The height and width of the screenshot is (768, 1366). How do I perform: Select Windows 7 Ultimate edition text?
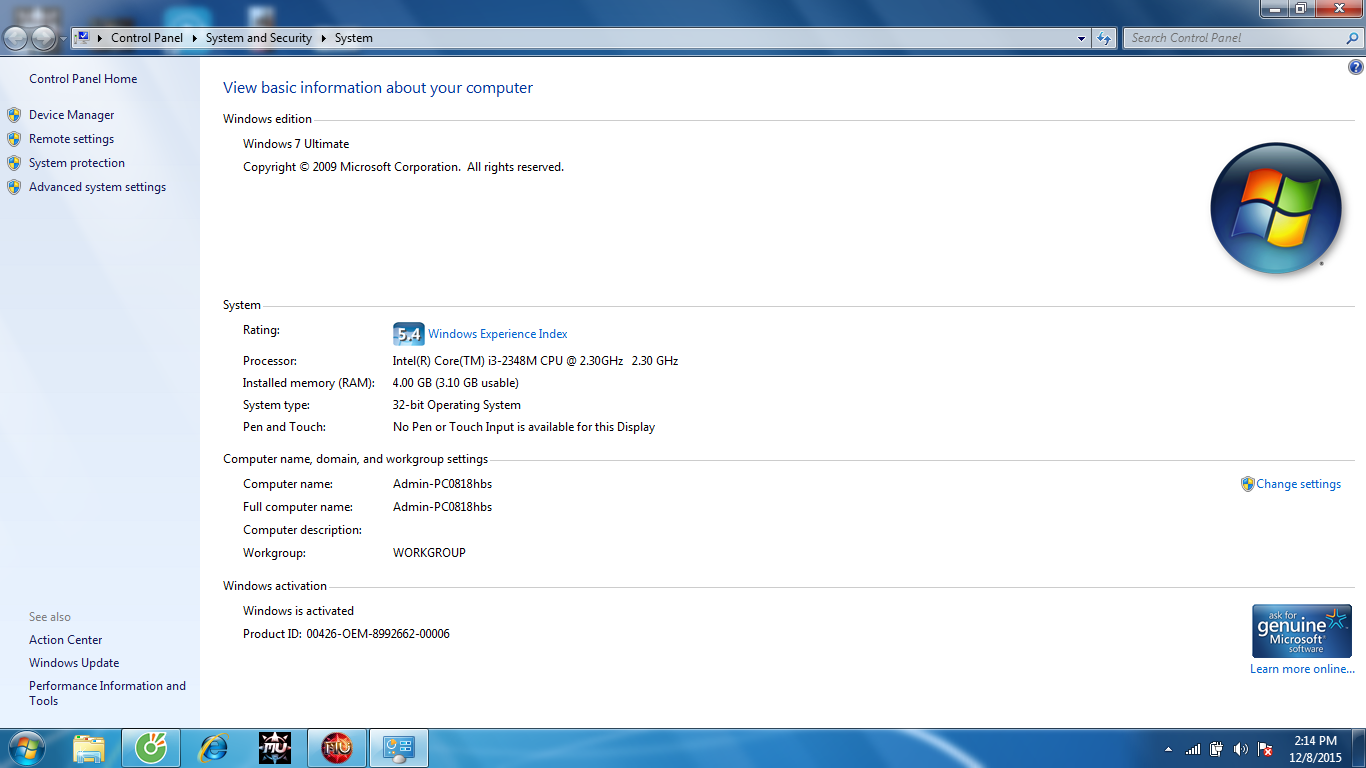(296, 144)
